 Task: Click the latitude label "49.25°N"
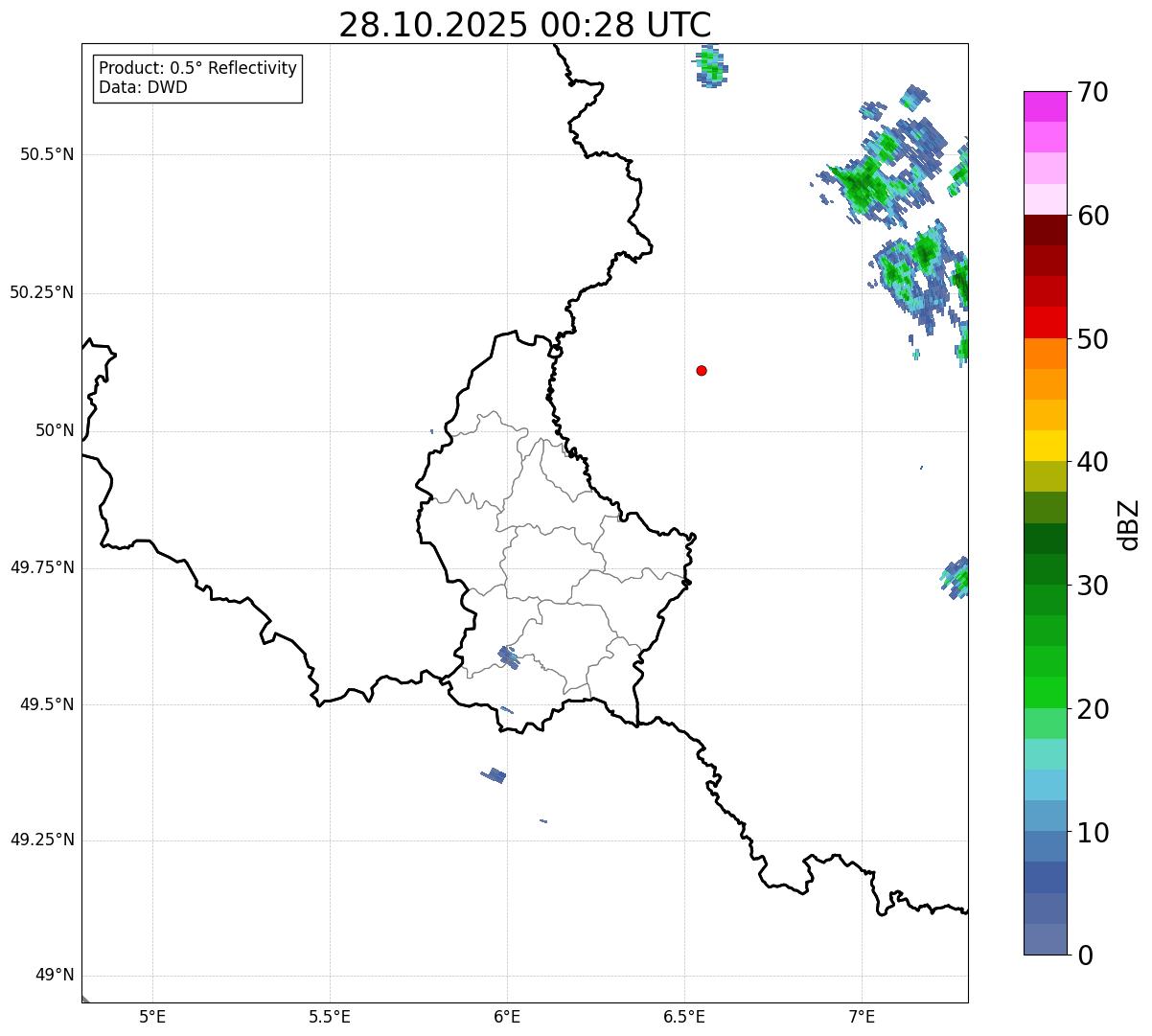pos(42,840)
